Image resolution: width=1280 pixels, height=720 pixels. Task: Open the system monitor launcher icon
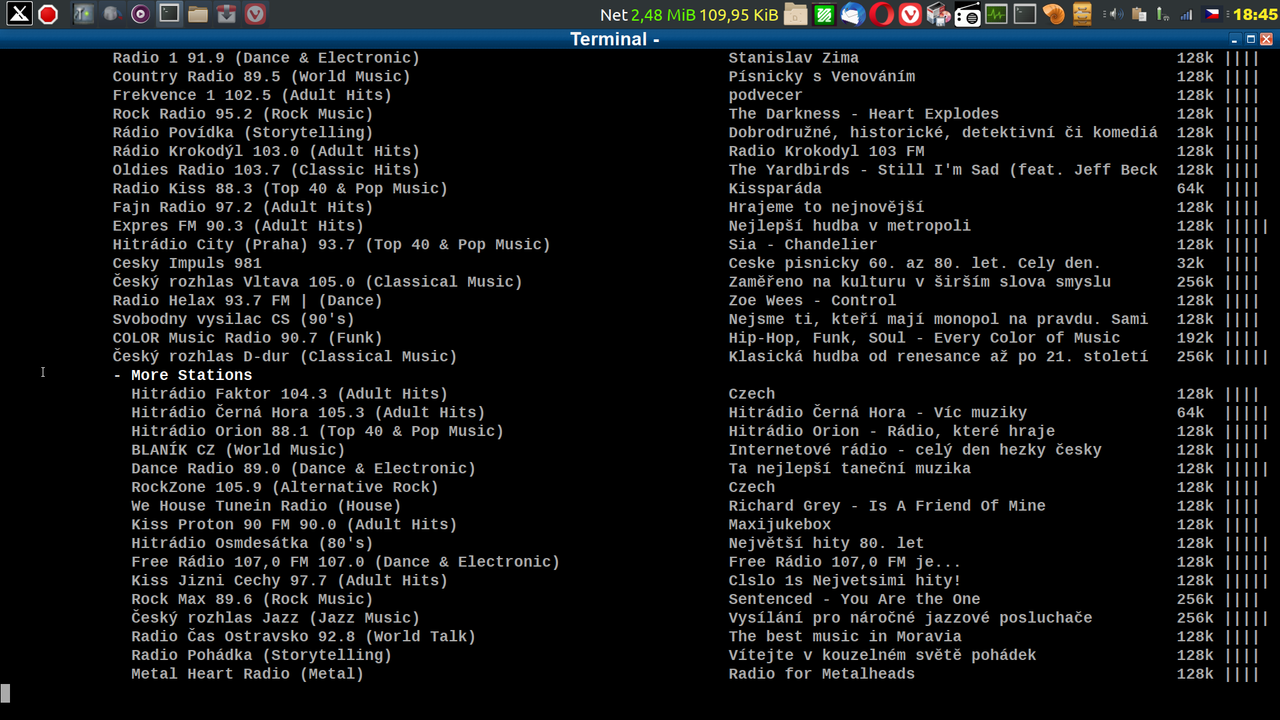(x=996, y=14)
